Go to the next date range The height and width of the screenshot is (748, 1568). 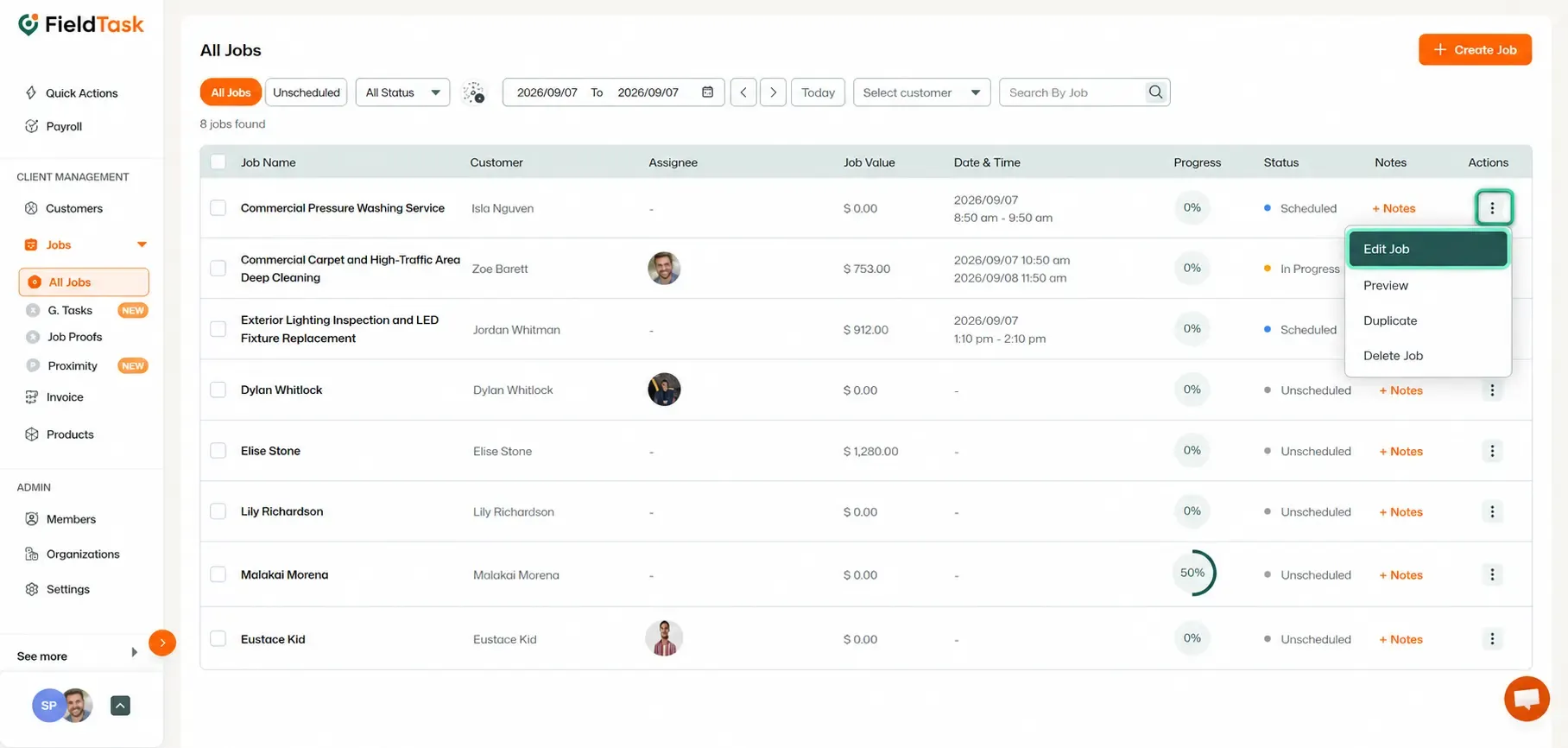(773, 92)
